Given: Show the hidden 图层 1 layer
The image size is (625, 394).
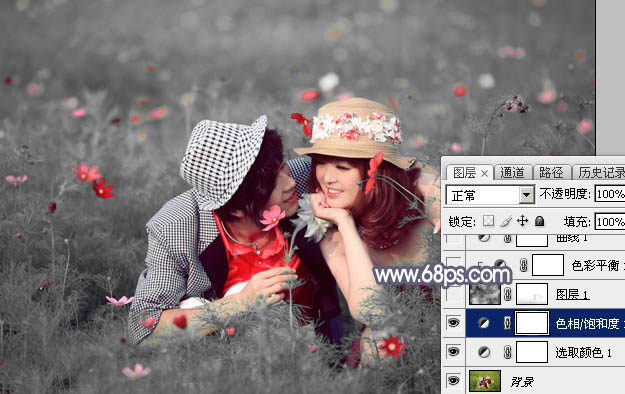Looking at the screenshot, I should pyautogui.click(x=453, y=294).
